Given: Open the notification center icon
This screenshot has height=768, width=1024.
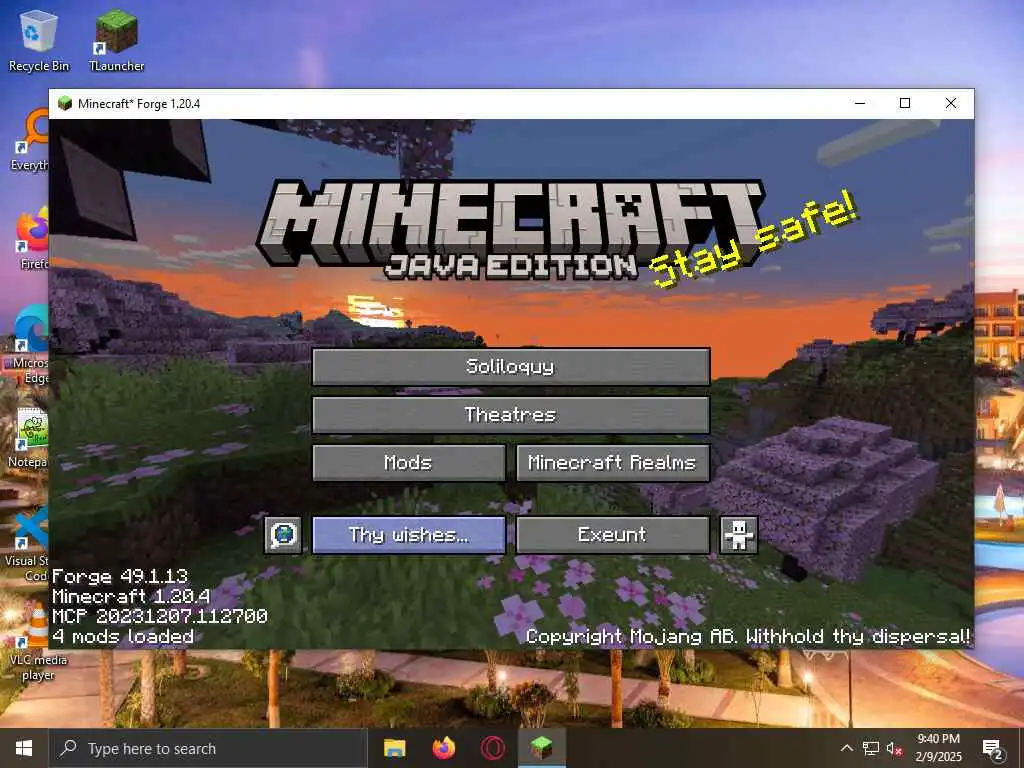Looking at the screenshot, I should (993, 749).
